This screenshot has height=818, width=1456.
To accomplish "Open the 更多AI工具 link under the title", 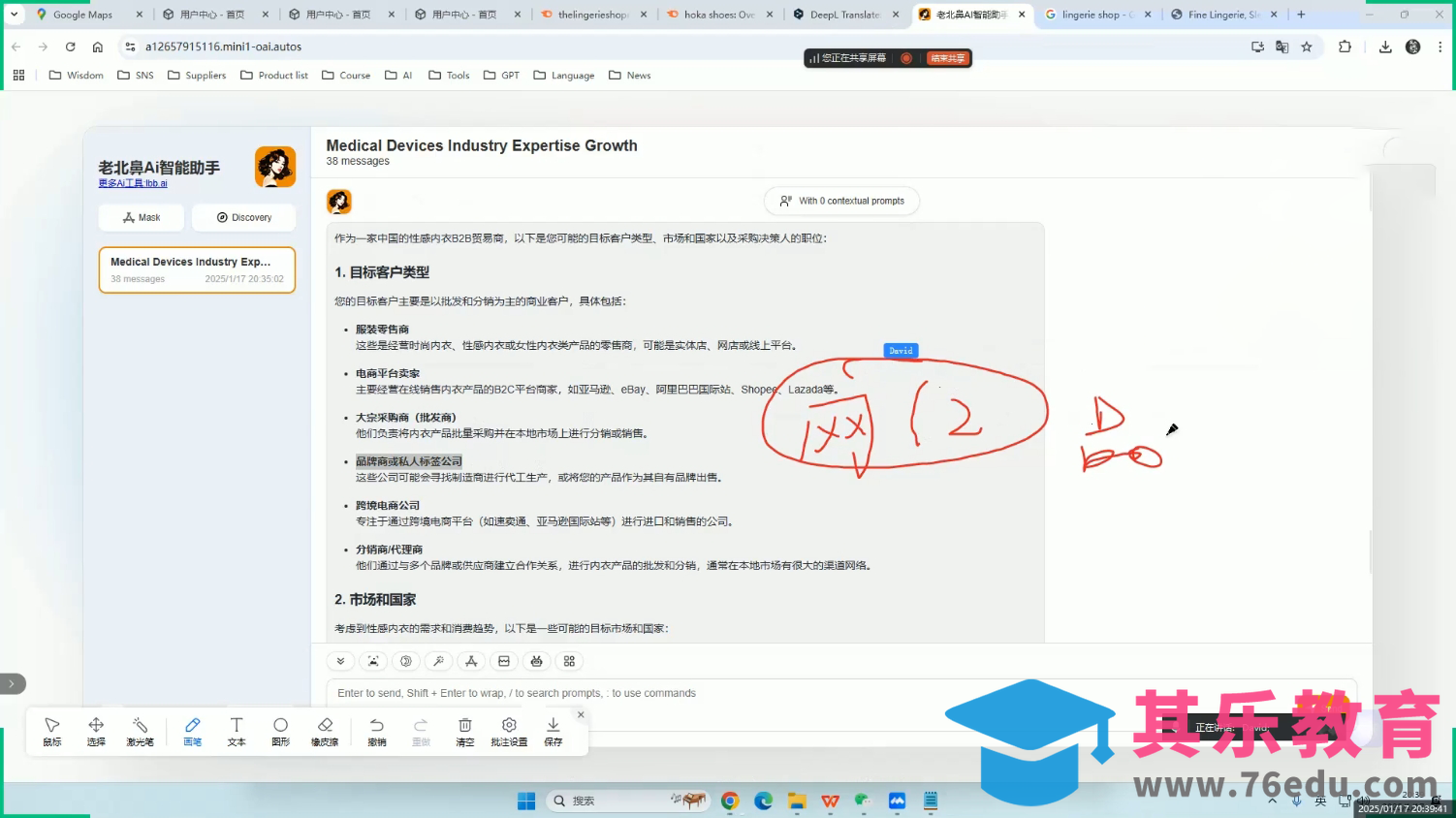I will point(133,183).
